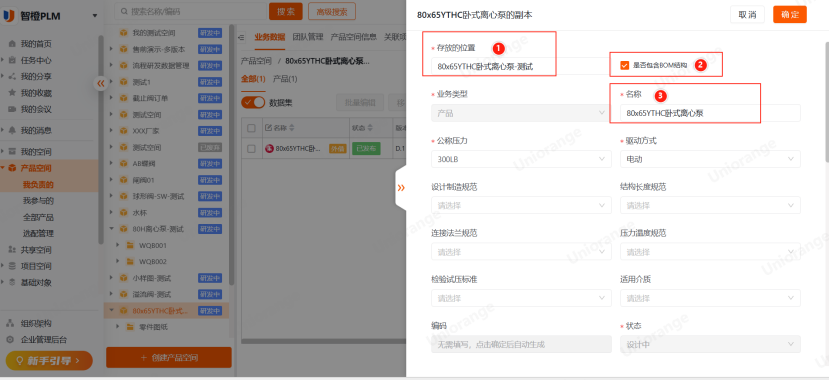Expand the 售前演示-多版本 tree node
This screenshot has width=830, height=380.
111,49
